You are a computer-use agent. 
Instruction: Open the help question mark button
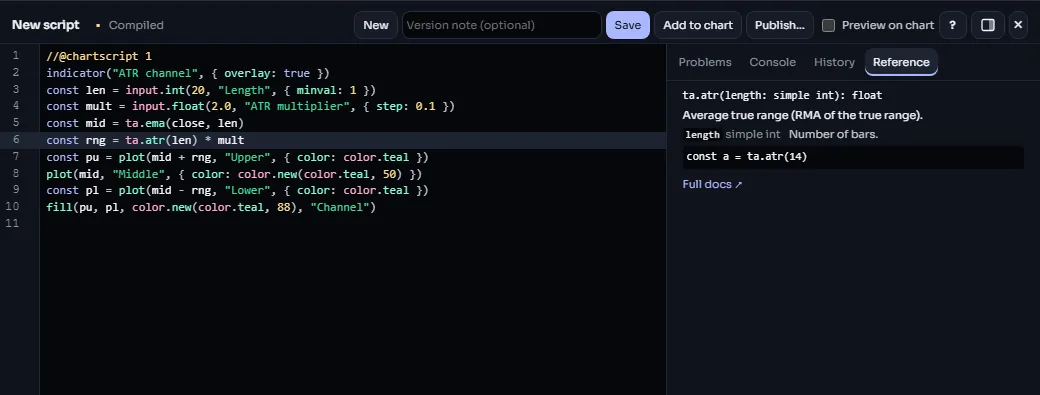tap(952, 25)
